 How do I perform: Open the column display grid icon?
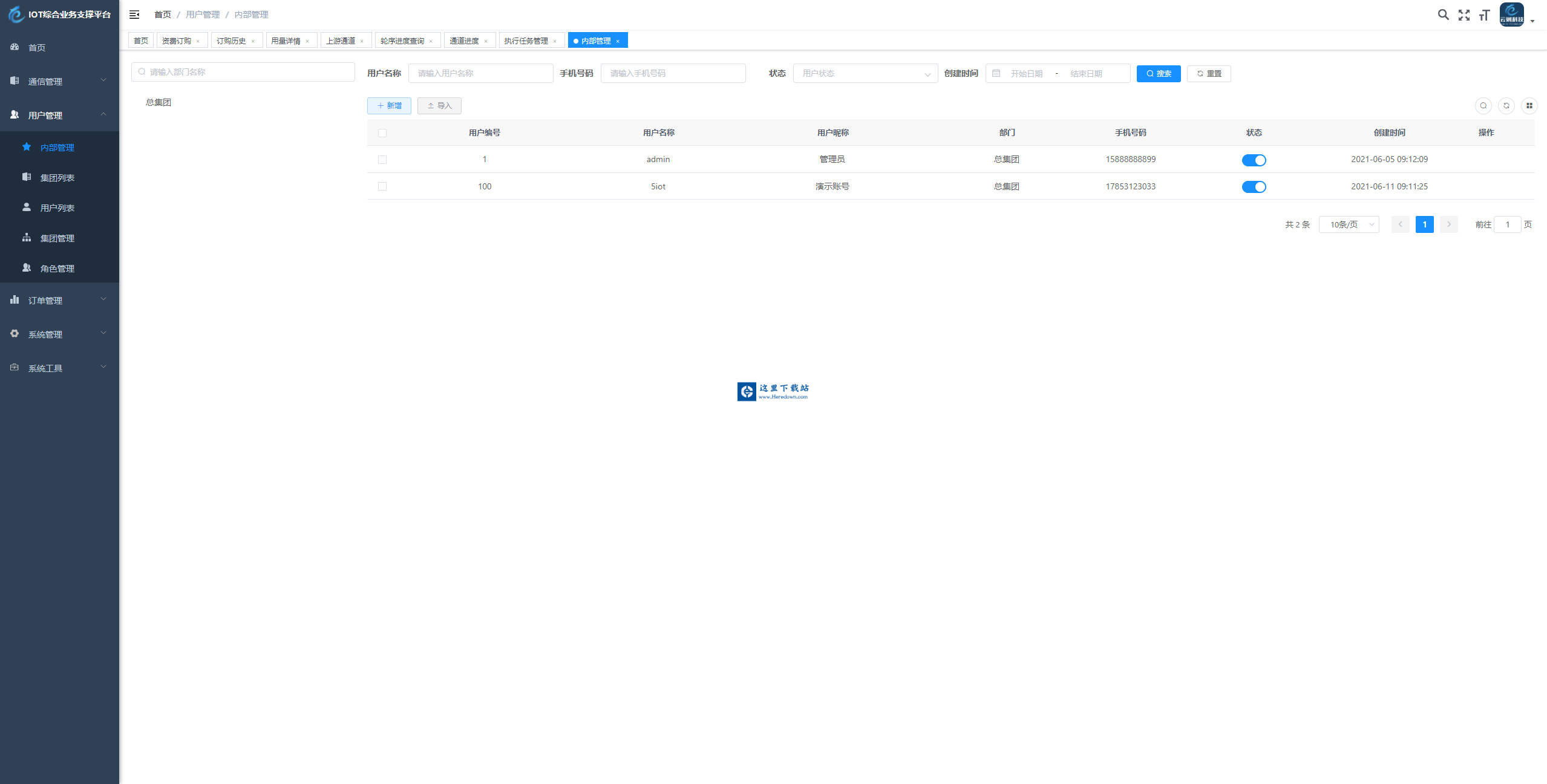(x=1529, y=106)
